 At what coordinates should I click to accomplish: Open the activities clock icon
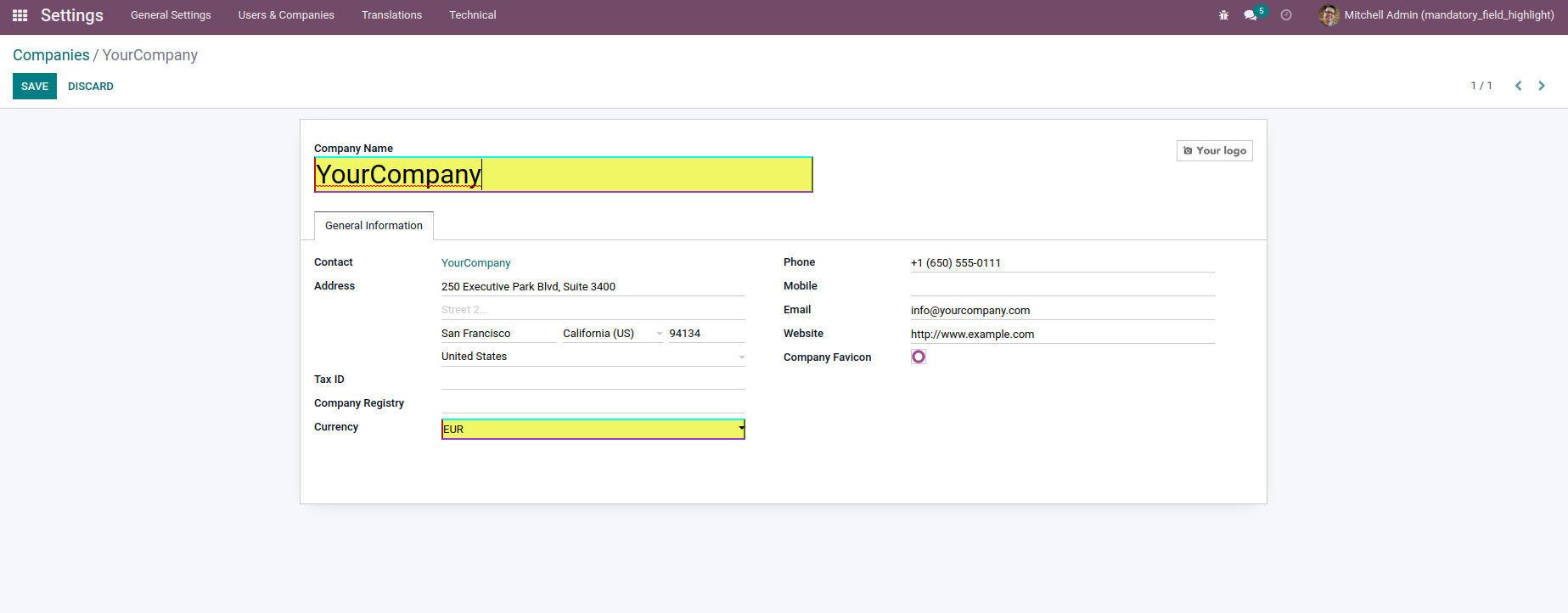click(x=1286, y=15)
